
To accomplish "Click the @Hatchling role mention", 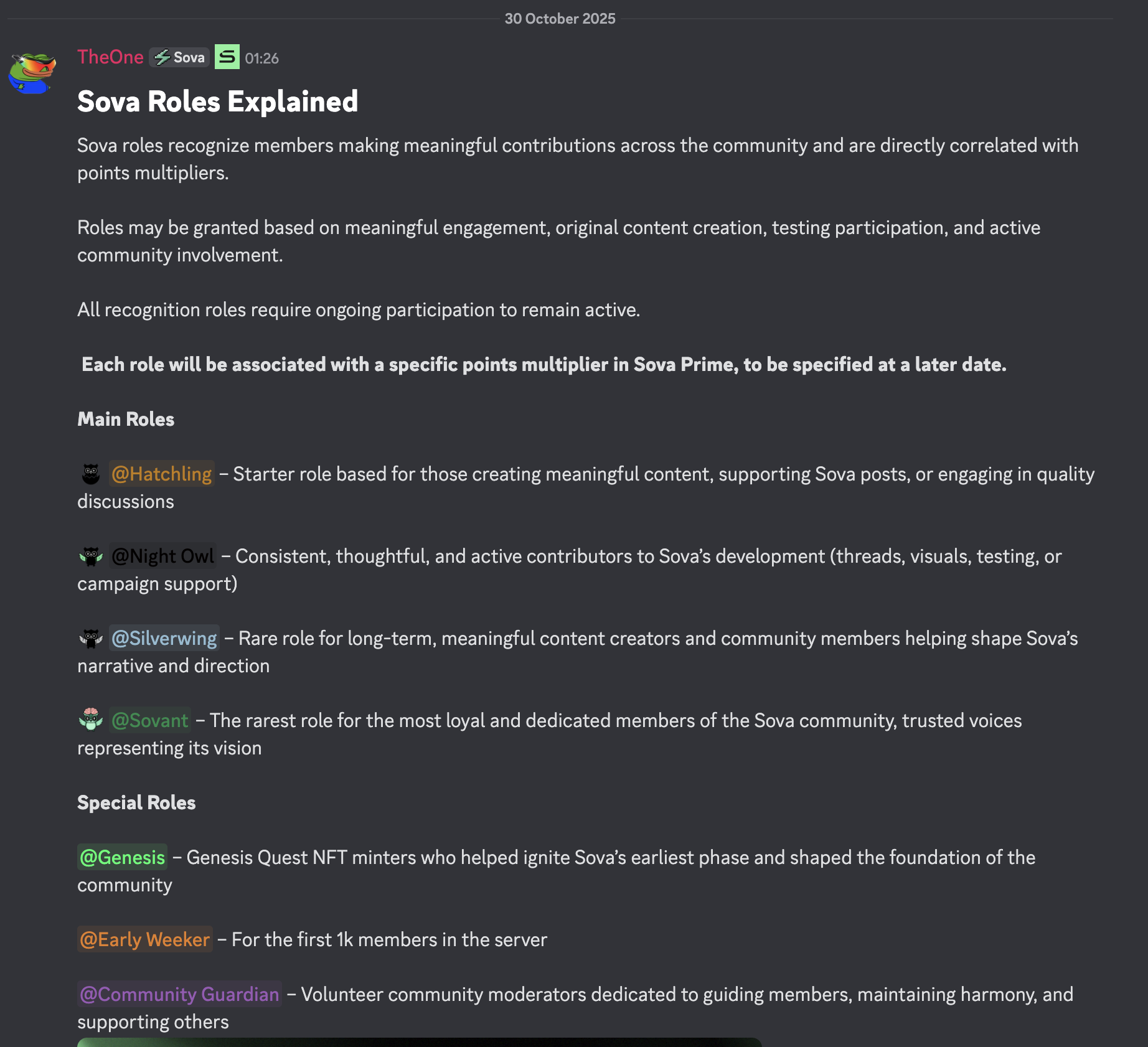I will [x=162, y=474].
